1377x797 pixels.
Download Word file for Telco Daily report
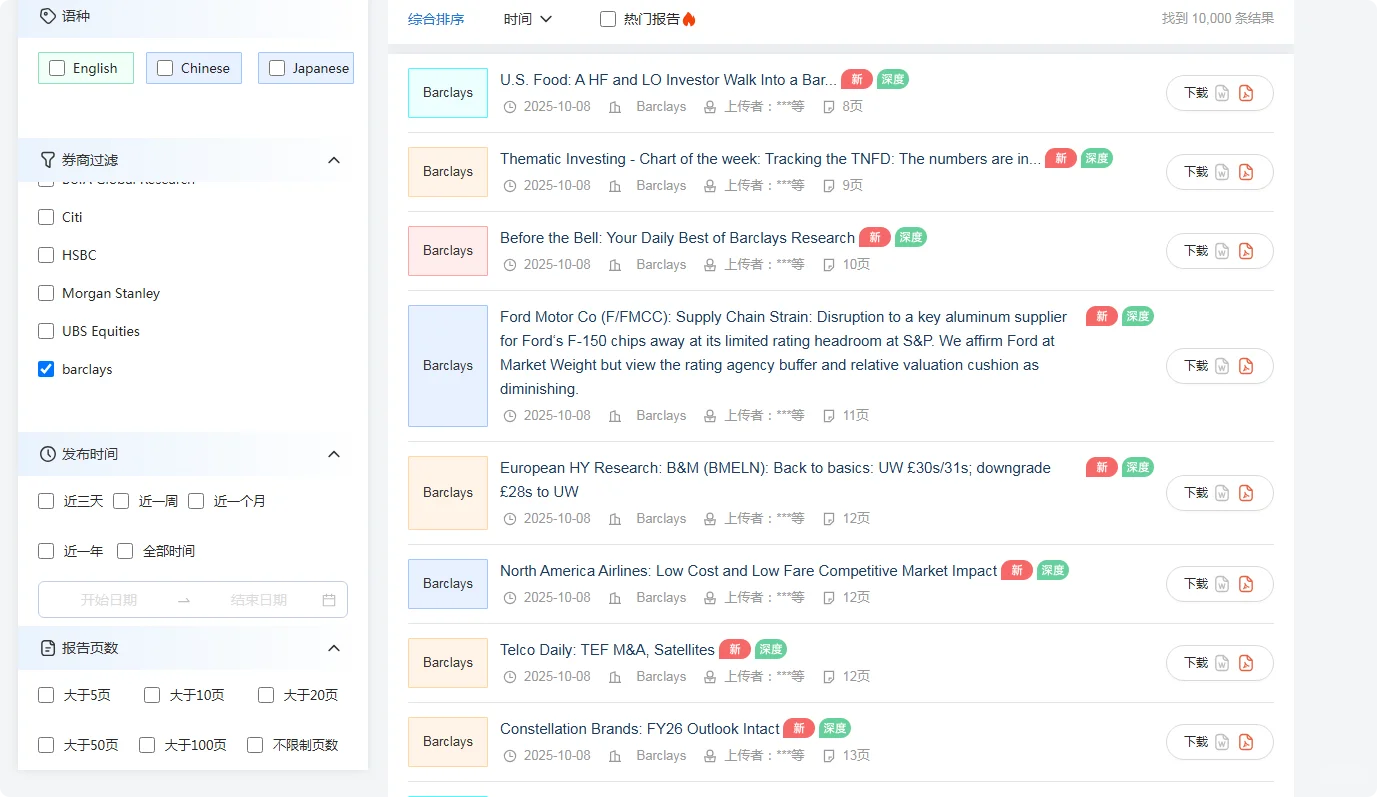point(1222,663)
